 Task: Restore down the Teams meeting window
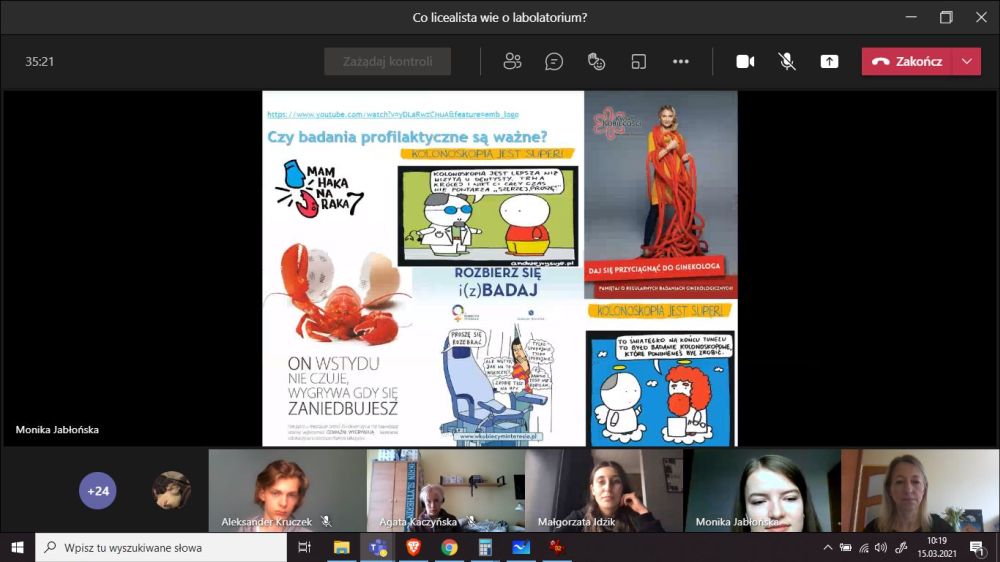(946, 17)
